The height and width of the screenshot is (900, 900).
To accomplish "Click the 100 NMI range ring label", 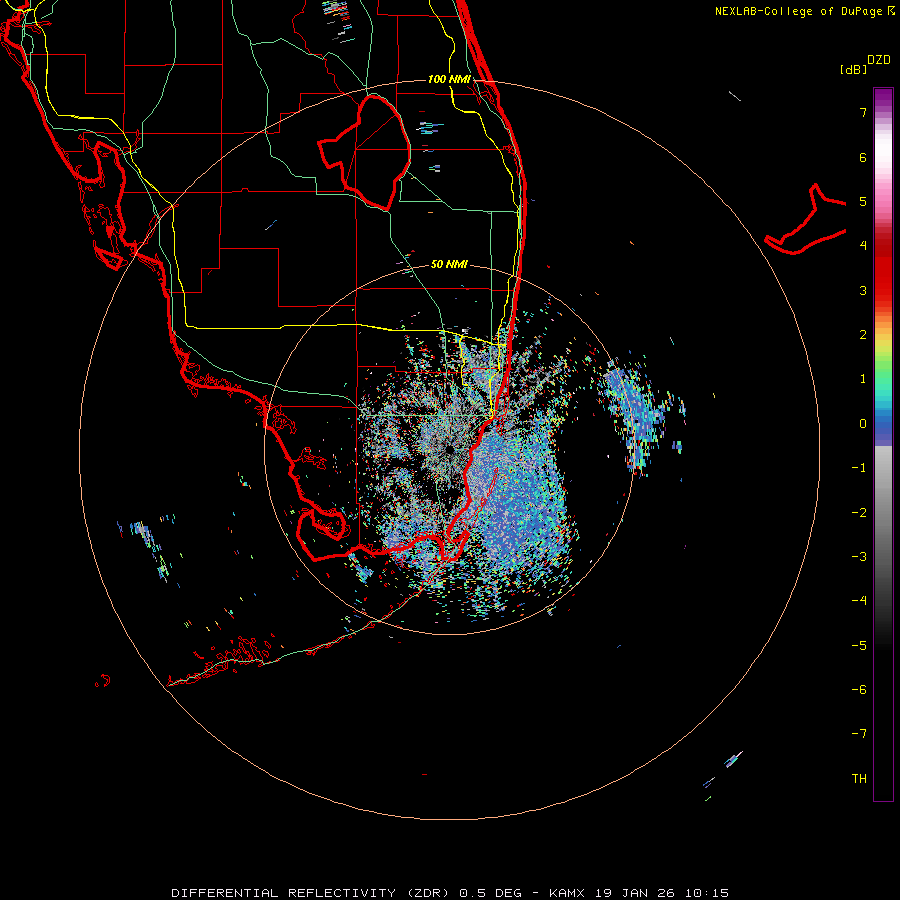I will point(449,79).
